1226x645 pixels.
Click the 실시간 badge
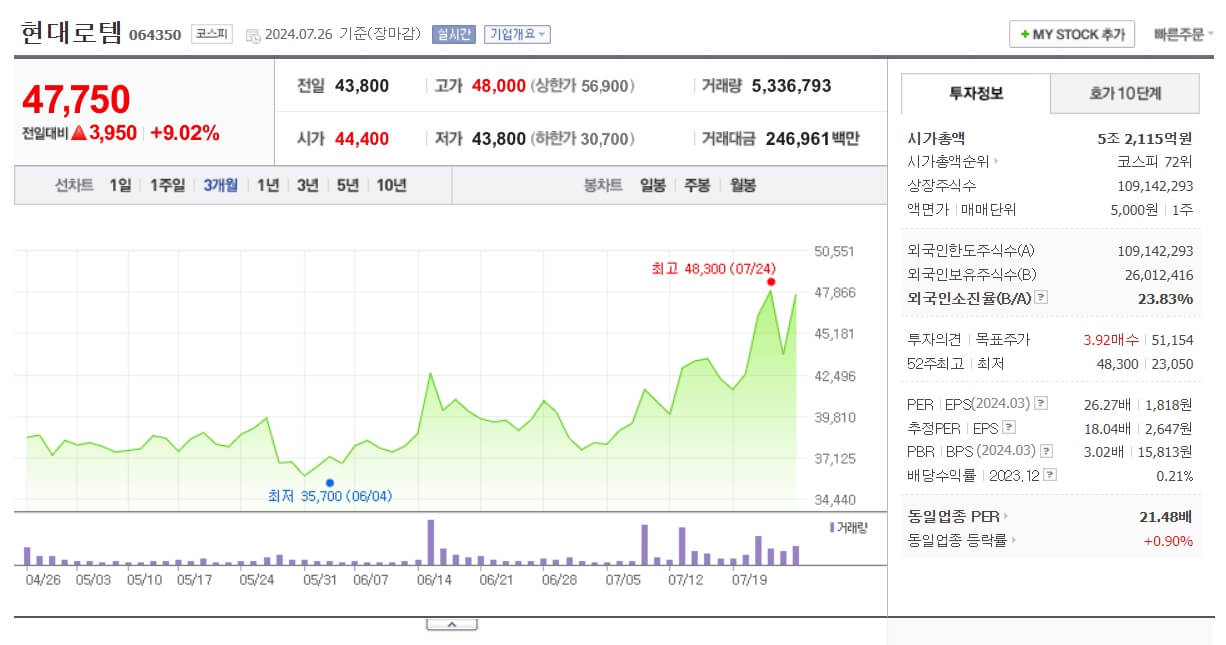(x=454, y=34)
